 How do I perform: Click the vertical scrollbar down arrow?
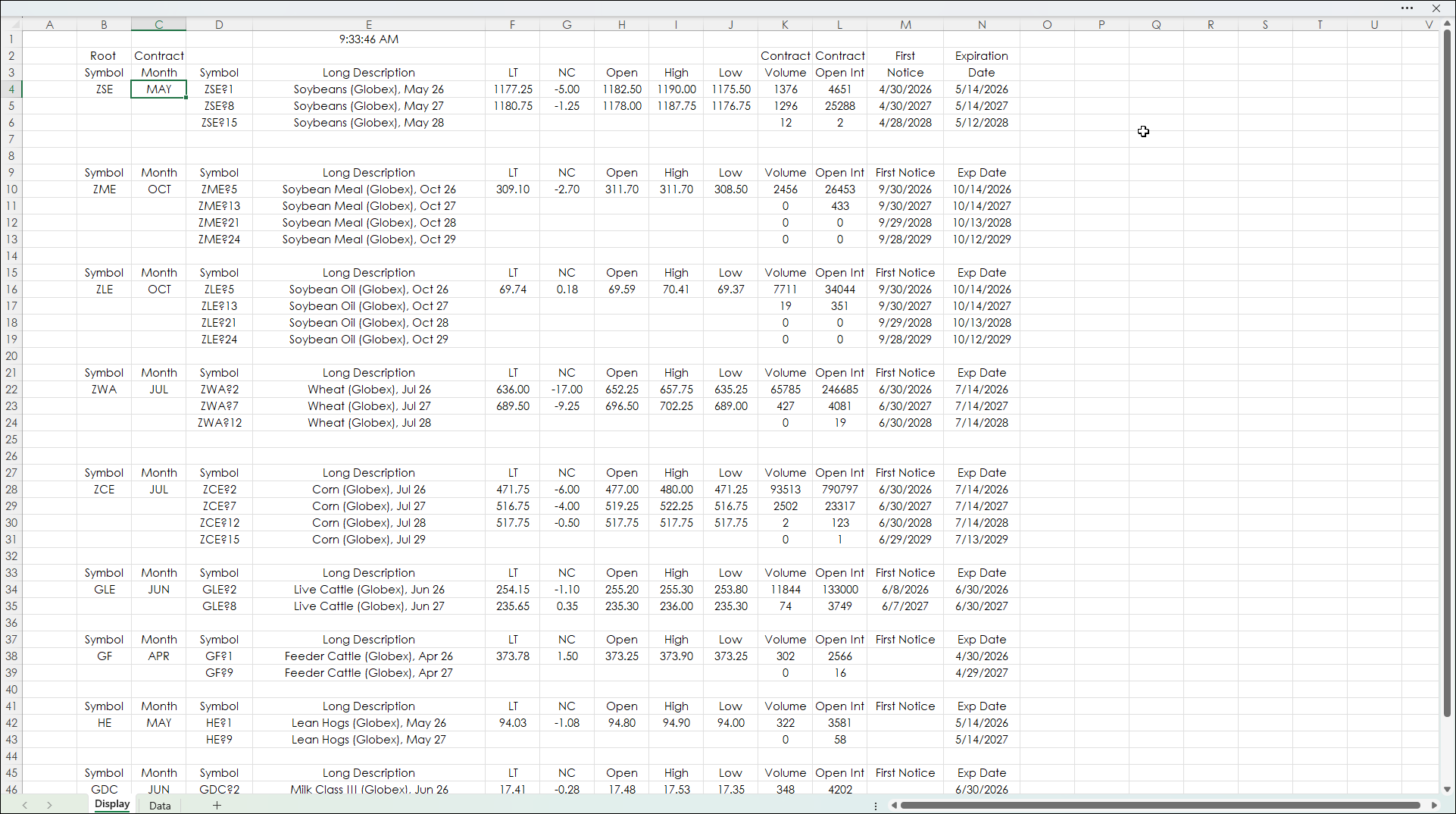pyautogui.click(x=1447, y=789)
